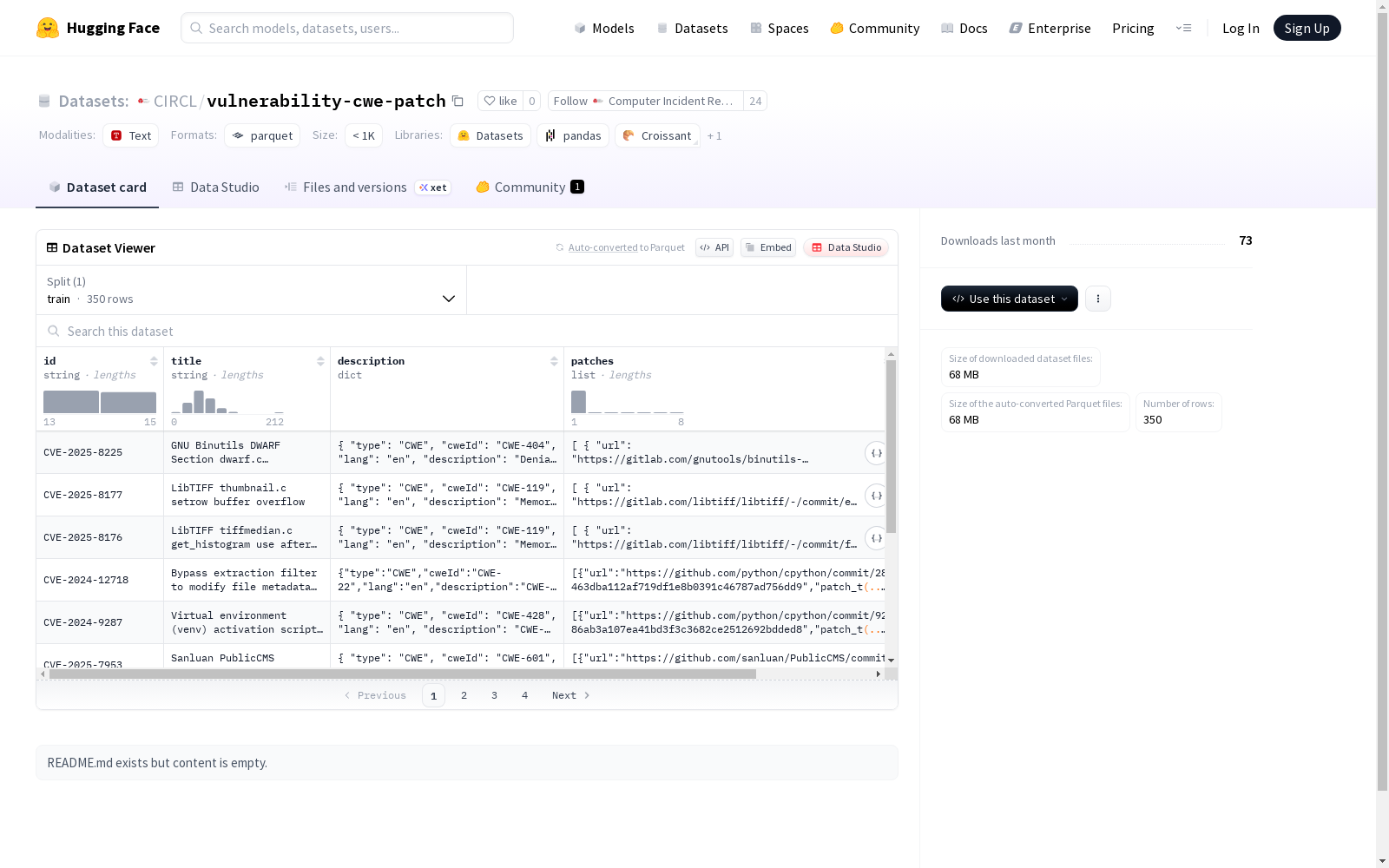Copy the dataset name with the copy icon
The width and height of the screenshot is (1389, 868).
point(458,101)
